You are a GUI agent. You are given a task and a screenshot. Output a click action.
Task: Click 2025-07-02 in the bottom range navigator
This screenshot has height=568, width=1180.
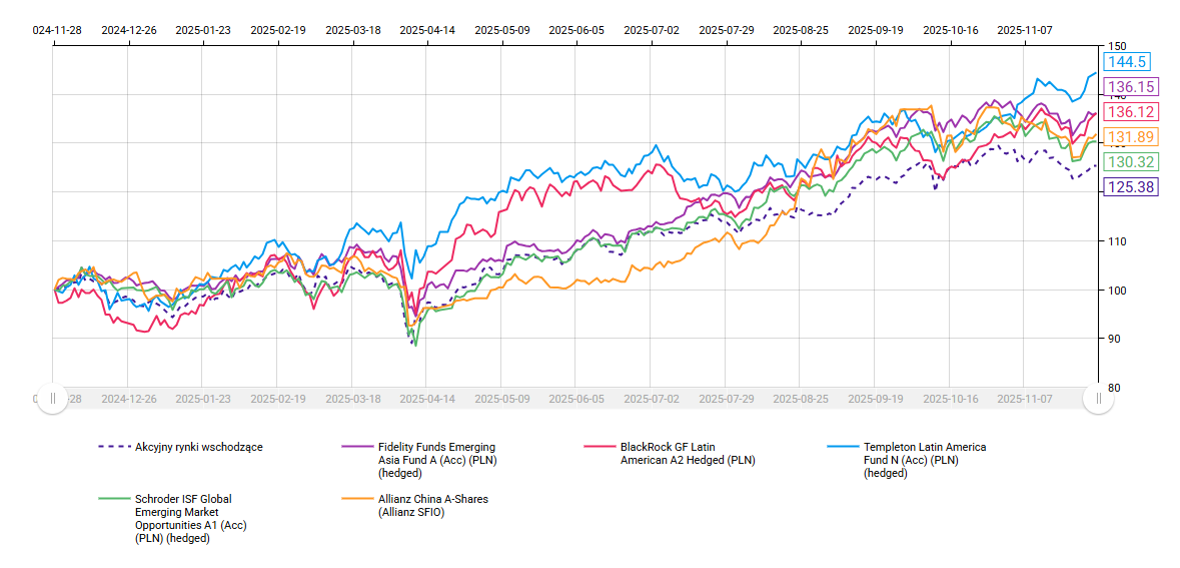[x=650, y=398]
